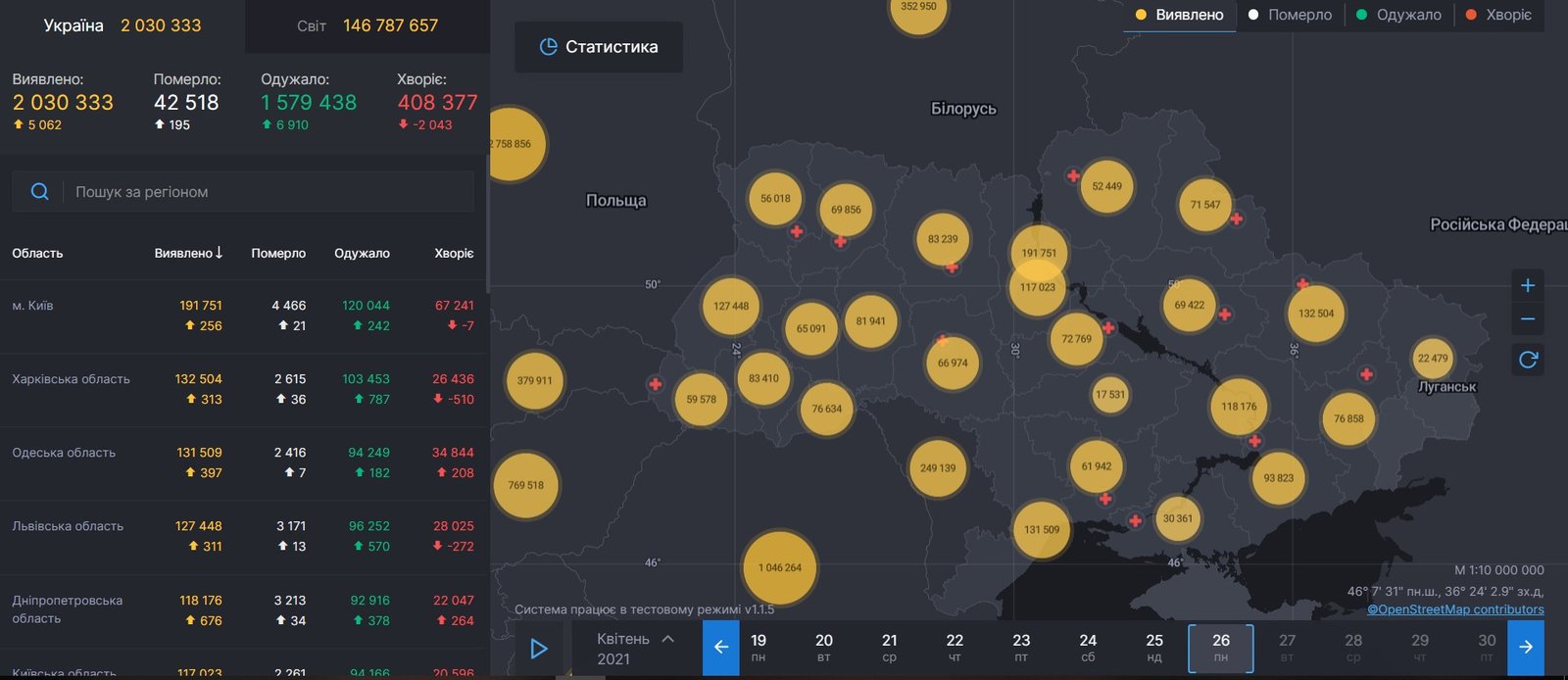Open the OpenStreetMap contributors link
The height and width of the screenshot is (680, 1568).
click(1455, 609)
